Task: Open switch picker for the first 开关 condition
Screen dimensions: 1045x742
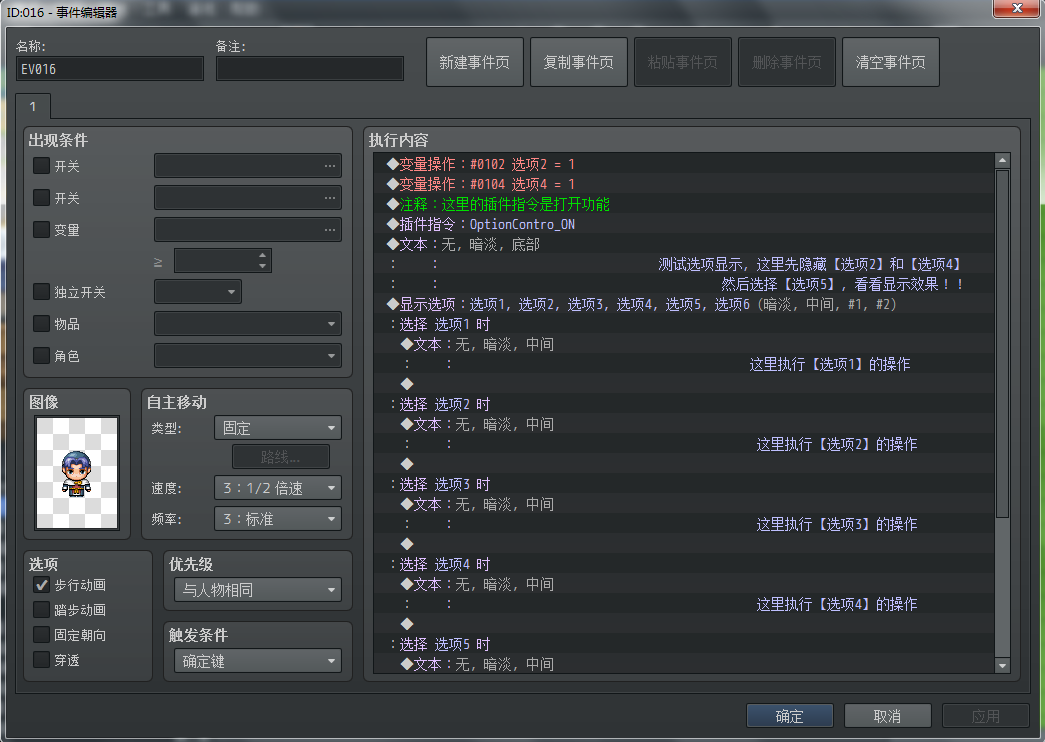Action: pyautogui.click(x=329, y=166)
